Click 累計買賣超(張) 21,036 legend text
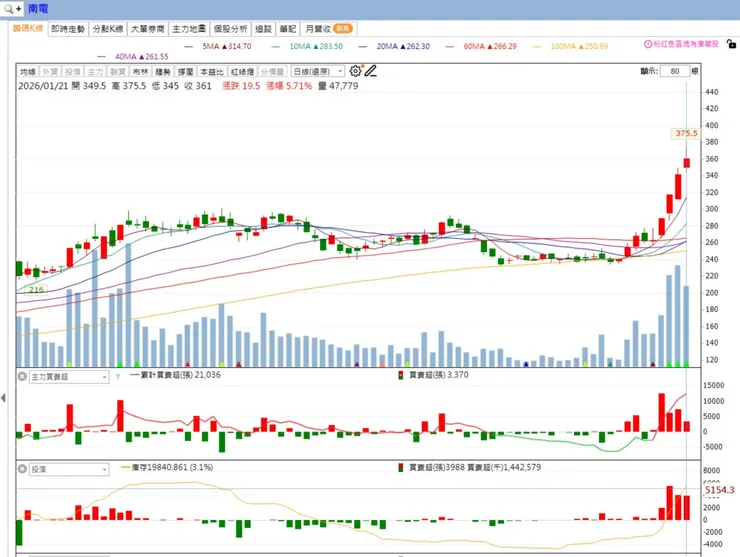The width and height of the screenshot is (740, 557). click(181, 375)
